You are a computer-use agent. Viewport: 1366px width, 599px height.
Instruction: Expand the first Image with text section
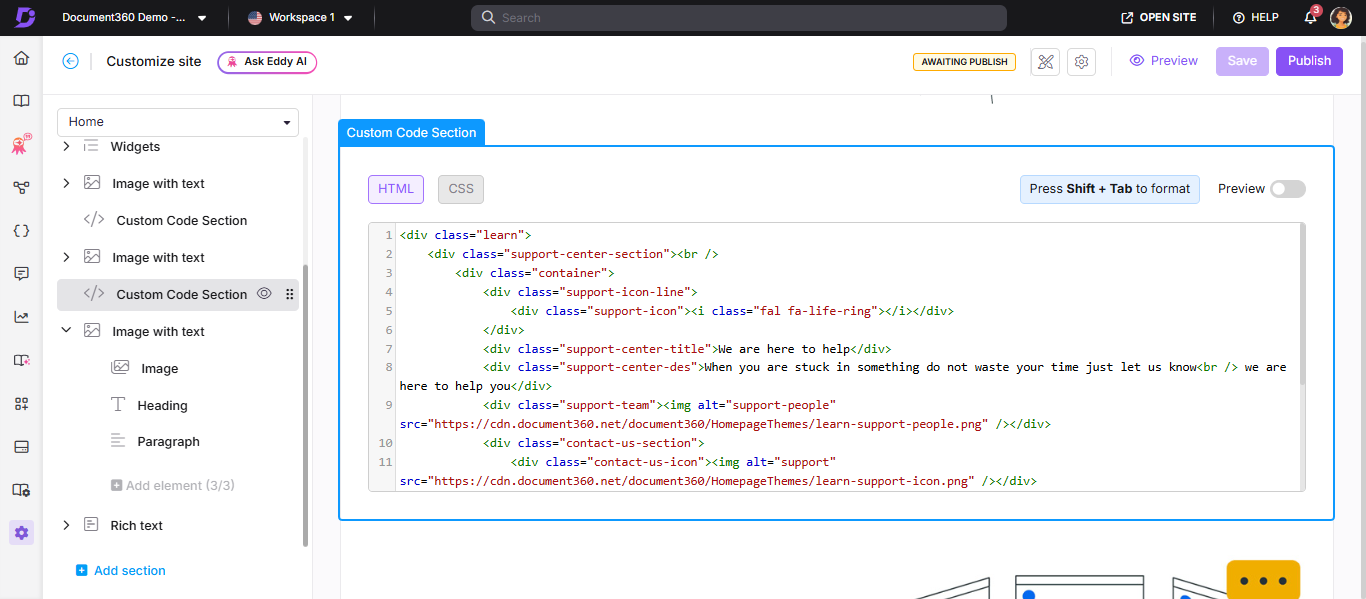click(x=67, y=183)
